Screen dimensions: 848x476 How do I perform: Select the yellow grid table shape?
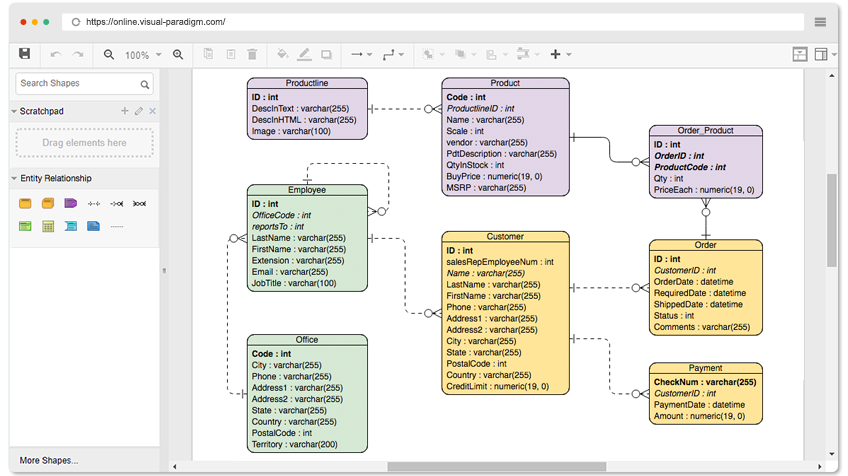pyautogui.click(x=48, y=226)
